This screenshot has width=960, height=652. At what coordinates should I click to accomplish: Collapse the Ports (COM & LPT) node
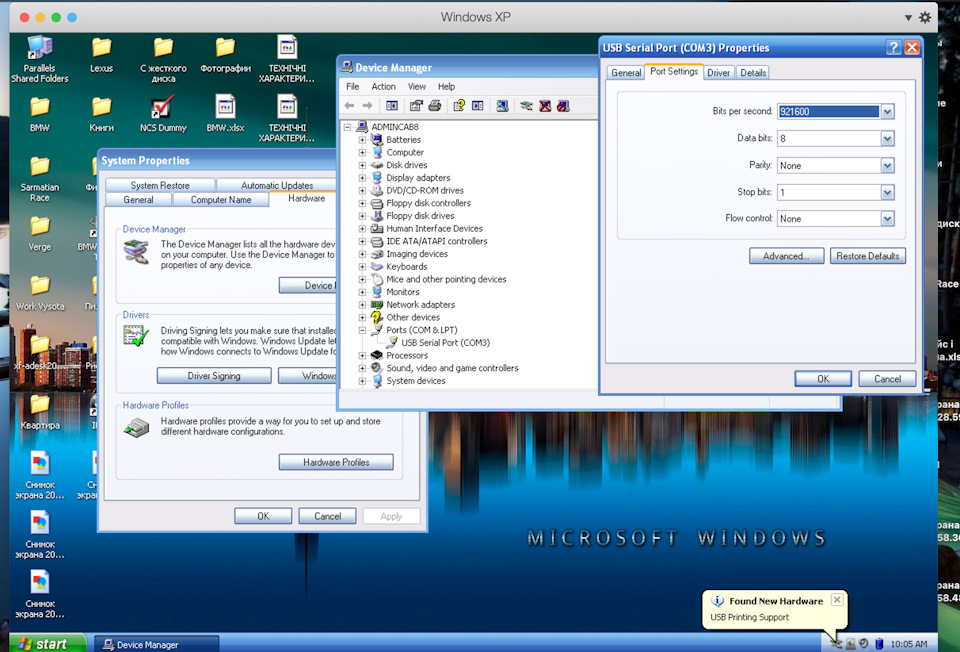tap(362, 330)
